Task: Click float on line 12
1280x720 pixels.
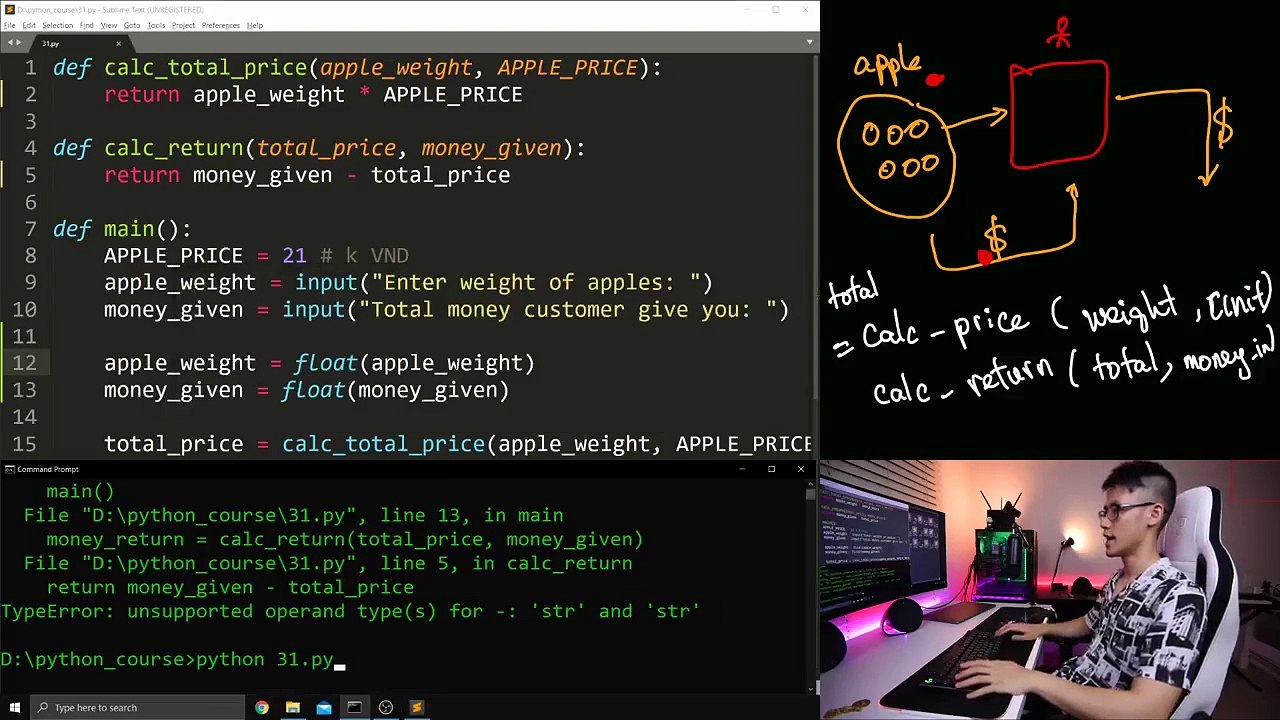Action: tap(326, 363)
